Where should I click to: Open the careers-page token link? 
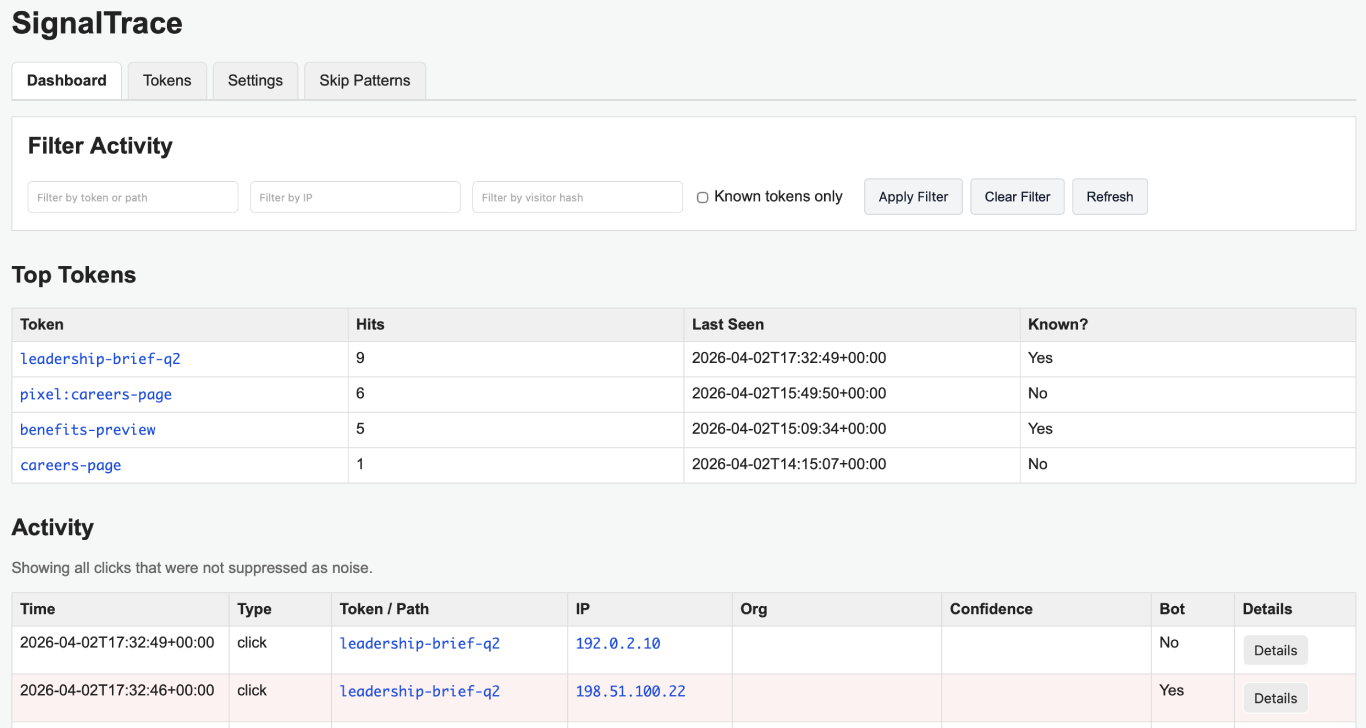[x=70, y=464]
